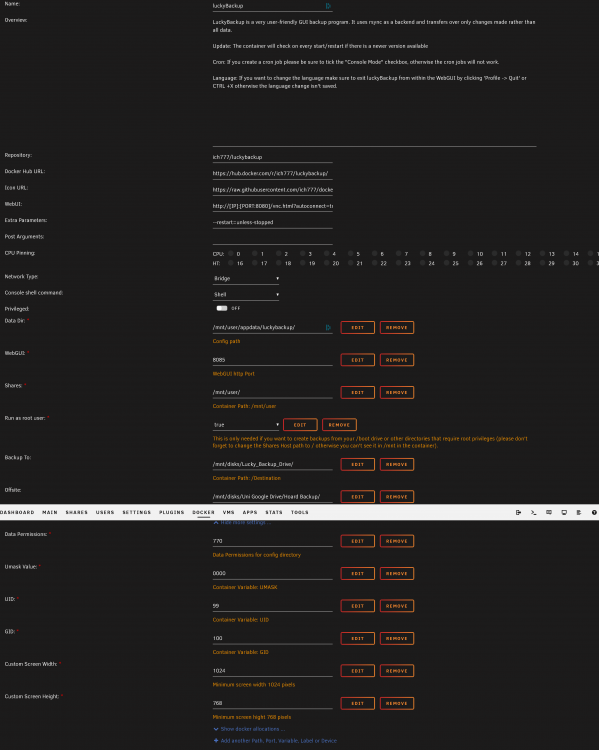Open the Tools tab
The width and height of the screenshot is (599, 750).
coord(300,512)
